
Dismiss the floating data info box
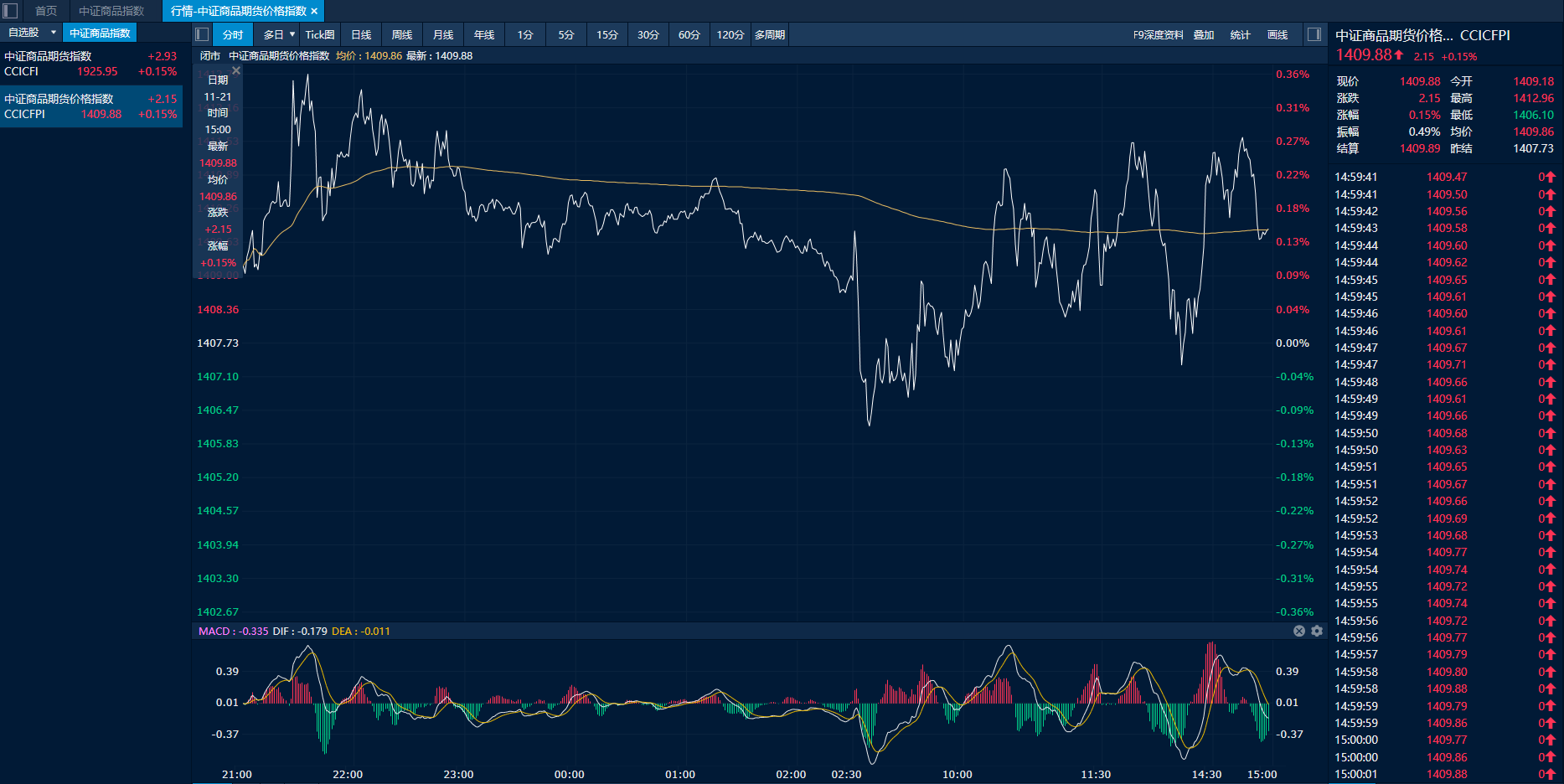[x=236, y=71]
